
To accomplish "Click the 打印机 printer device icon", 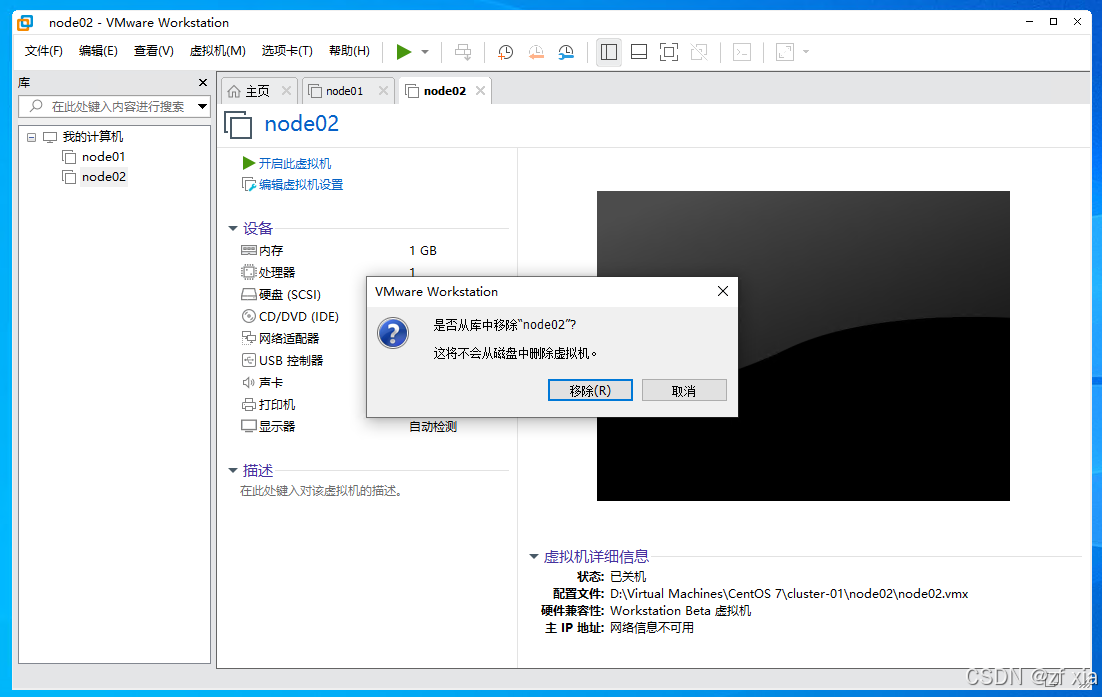I will [x=249, y=405].
